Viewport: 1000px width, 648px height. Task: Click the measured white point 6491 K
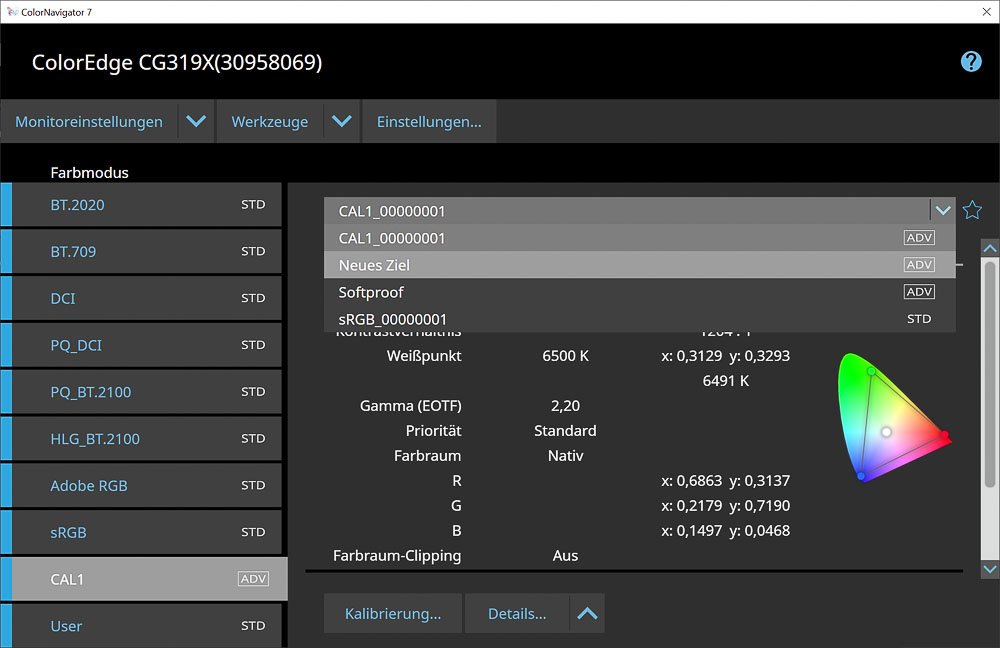[726, 381]
